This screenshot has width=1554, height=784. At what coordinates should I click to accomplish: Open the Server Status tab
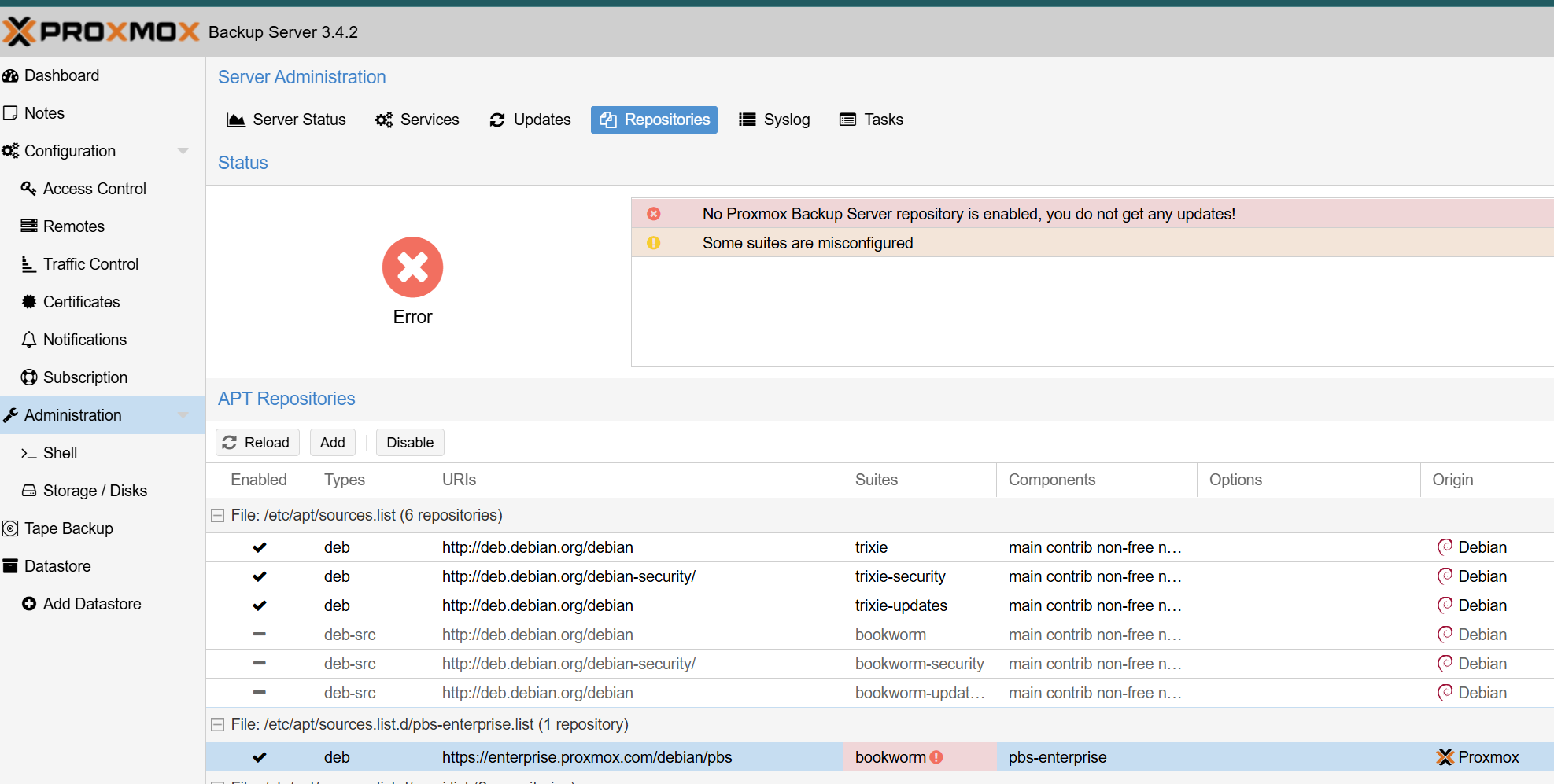pos(286,120)
